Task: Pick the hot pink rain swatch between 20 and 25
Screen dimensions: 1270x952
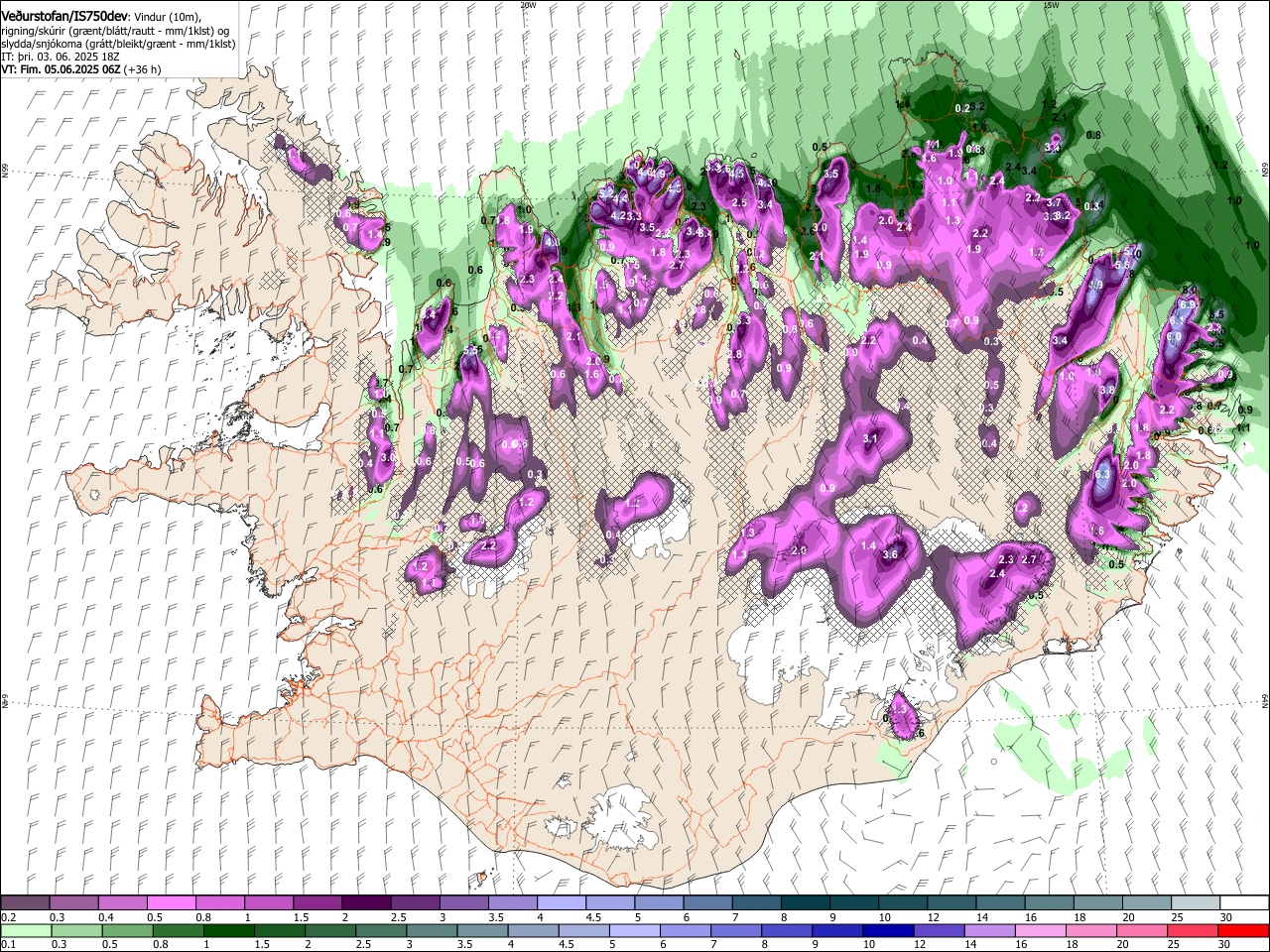Action: (x=1143, y=930)
